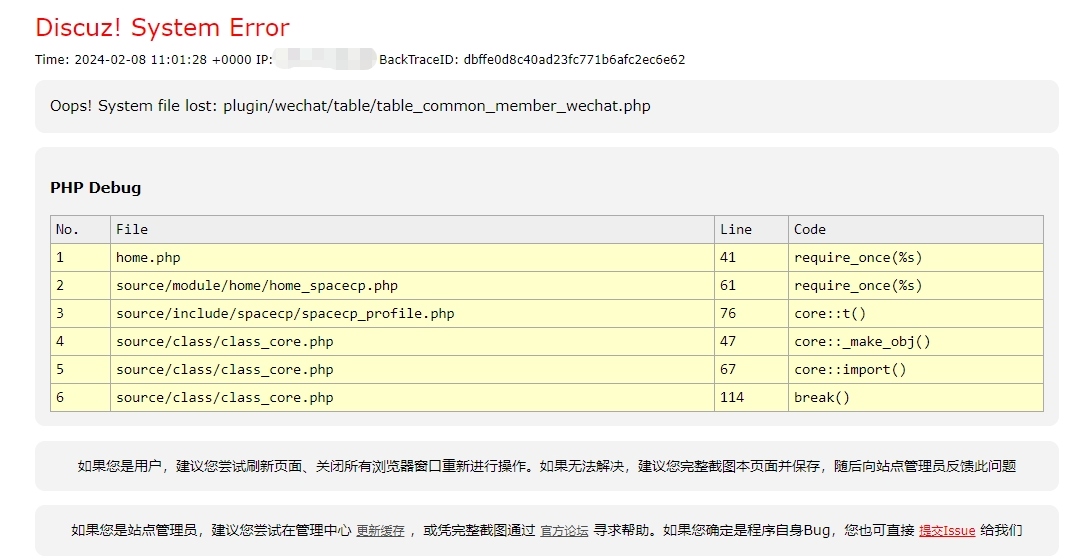The width and height of the screenshot is (1065, 559).
Task: Click line number 114 cell
Action: (x=731, y=397)
